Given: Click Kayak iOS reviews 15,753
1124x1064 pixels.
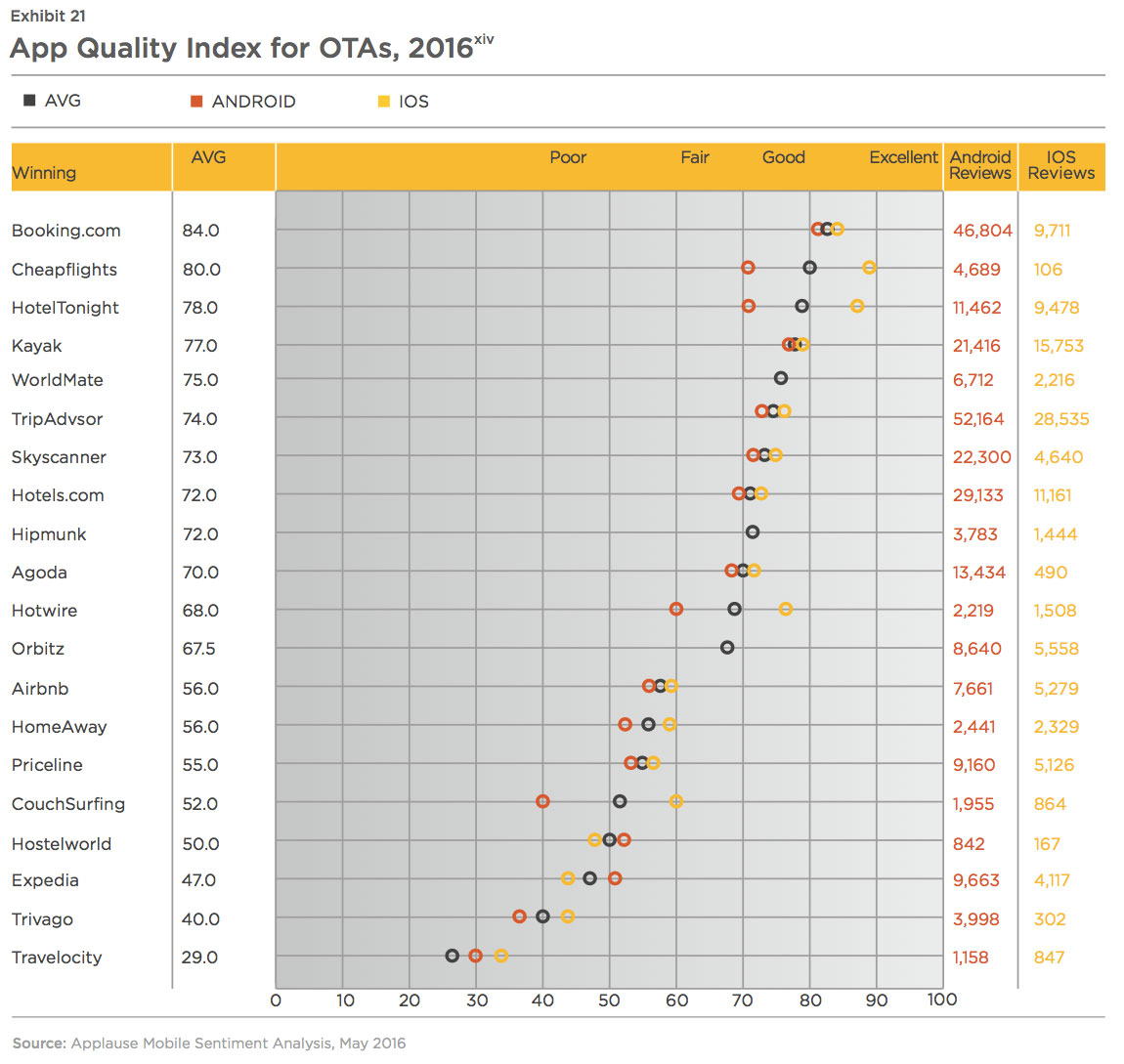Looking at the screenshot, I should pyautogui.click(x=1059, y=346).
